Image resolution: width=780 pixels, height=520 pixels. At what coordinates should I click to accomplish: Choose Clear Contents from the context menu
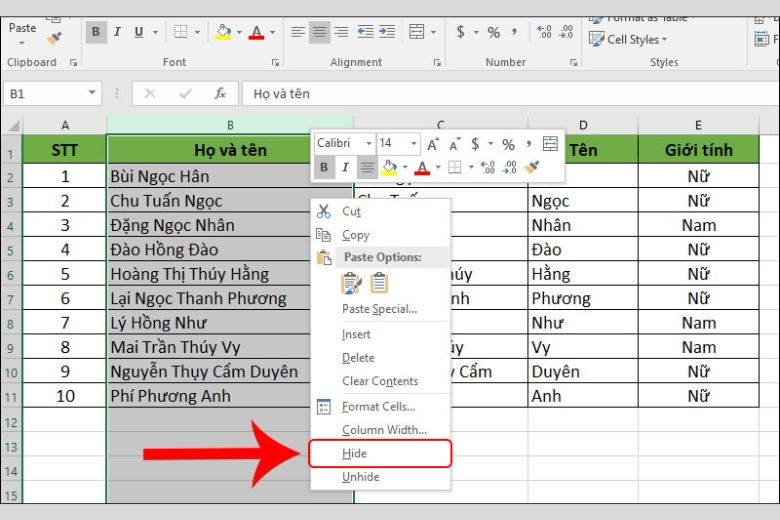coord(381,381)
